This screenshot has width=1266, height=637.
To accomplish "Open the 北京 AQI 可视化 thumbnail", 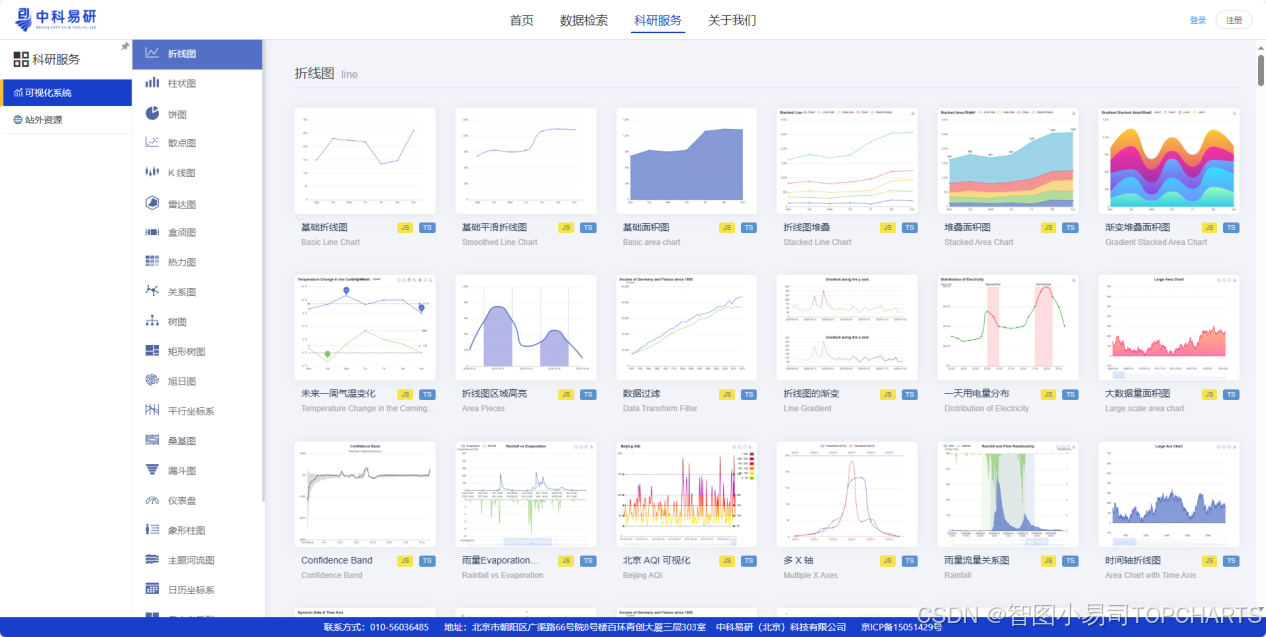I will click(x=687, y=494).
